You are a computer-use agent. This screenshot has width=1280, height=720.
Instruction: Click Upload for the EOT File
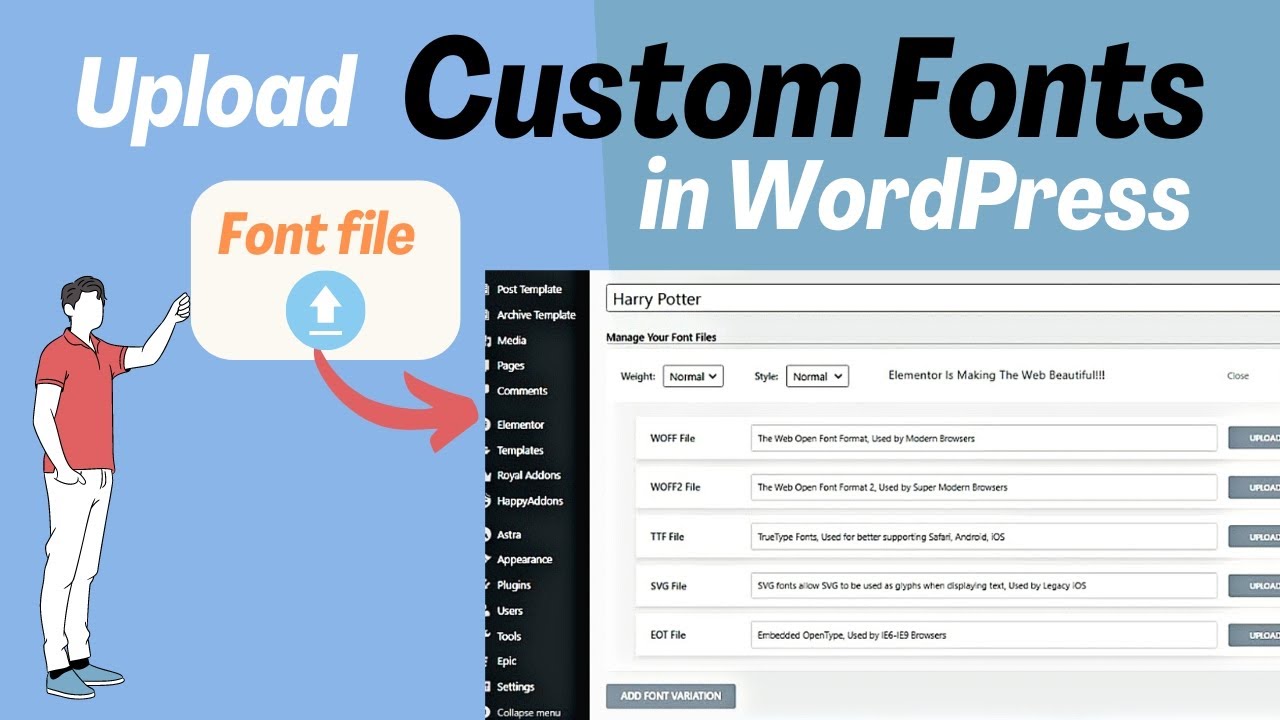(x=1254, y=635)
